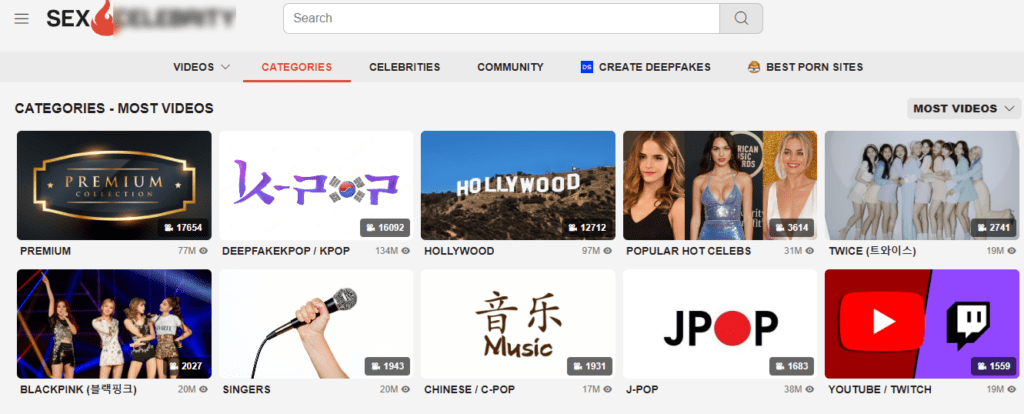Click the 16092 video count badge
The height and width of the screenshot is (414, 1024).
point(385,227)
